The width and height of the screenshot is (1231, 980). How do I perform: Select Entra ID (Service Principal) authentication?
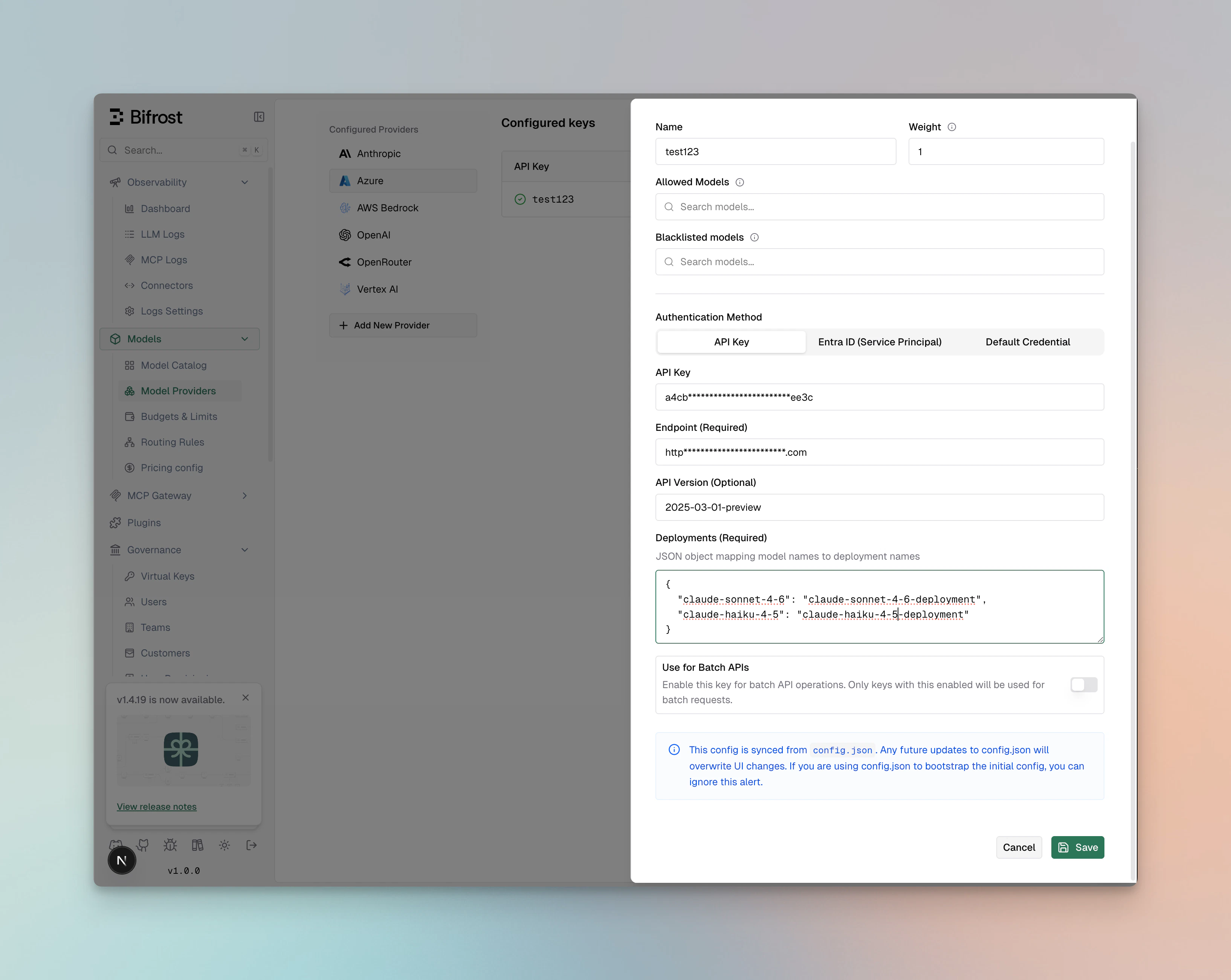tap(879, 342)
